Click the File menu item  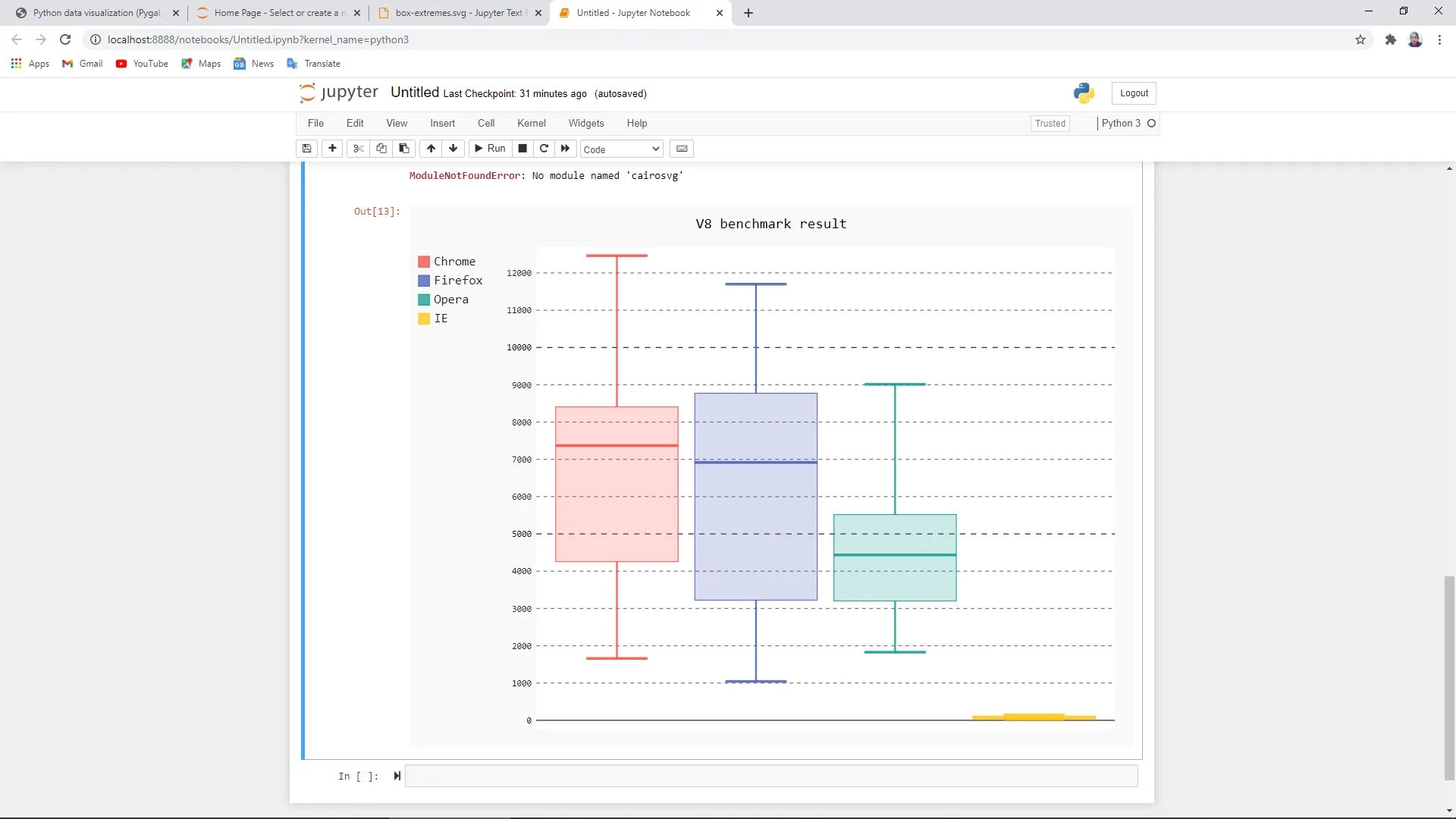click(315, 122)
